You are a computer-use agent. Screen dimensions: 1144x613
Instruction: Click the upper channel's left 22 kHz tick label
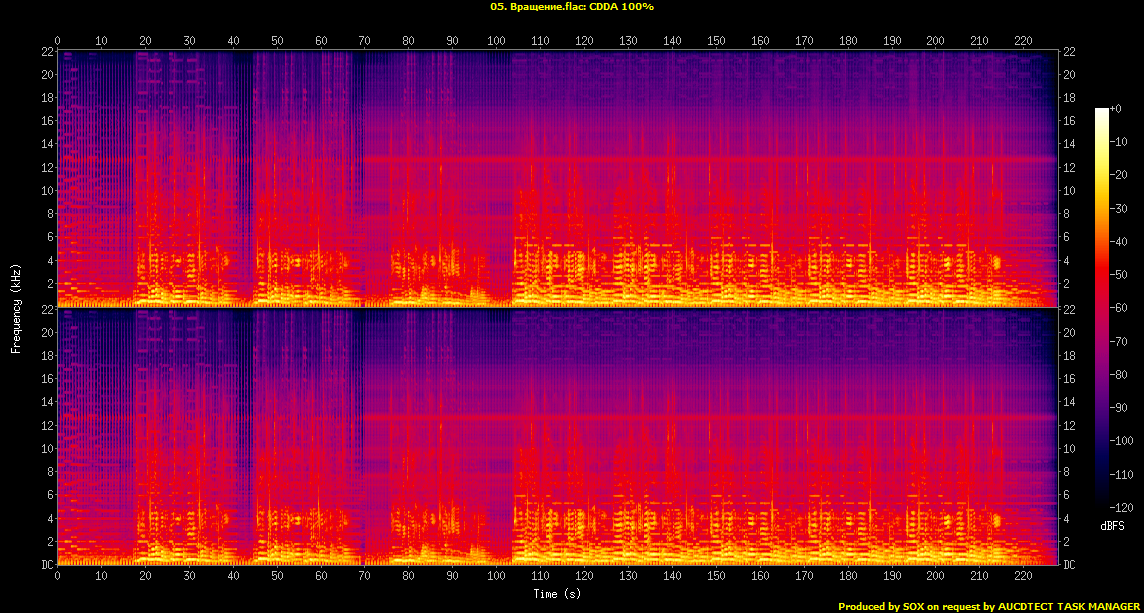47,51
